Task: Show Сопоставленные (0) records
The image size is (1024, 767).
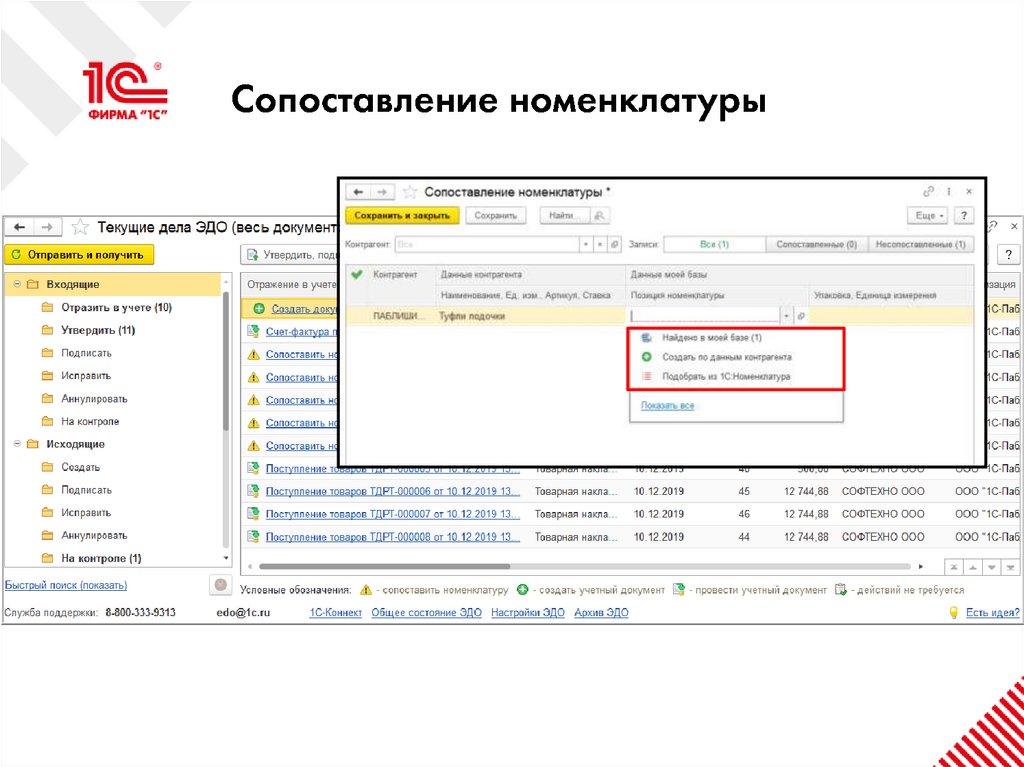Action: [x=817, y=245]
